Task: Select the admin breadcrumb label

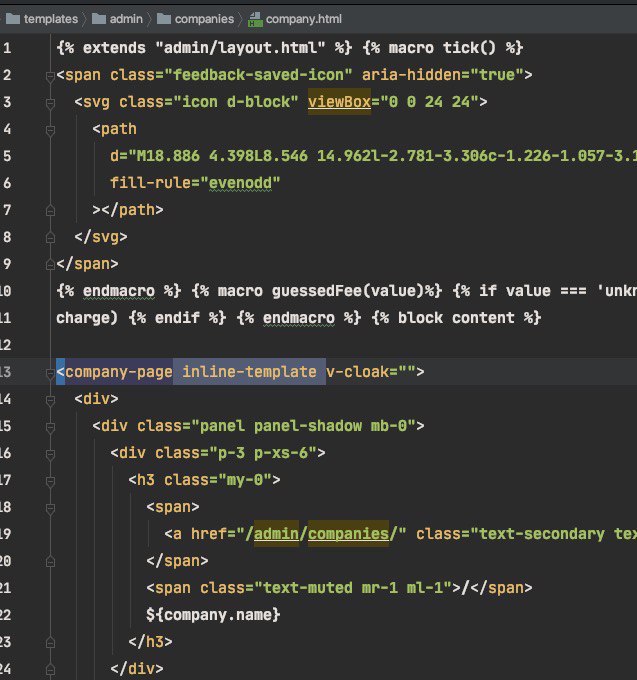Action: [x=126, y=19]
